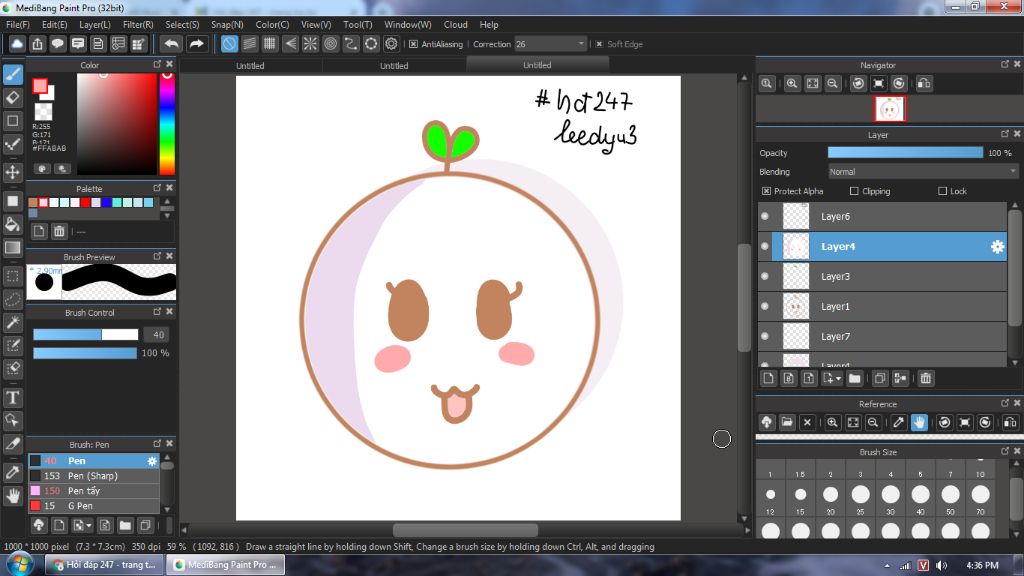Duplicate the current layer
The width and height of the screenshot is (1024, 576).
click(880, 378)
